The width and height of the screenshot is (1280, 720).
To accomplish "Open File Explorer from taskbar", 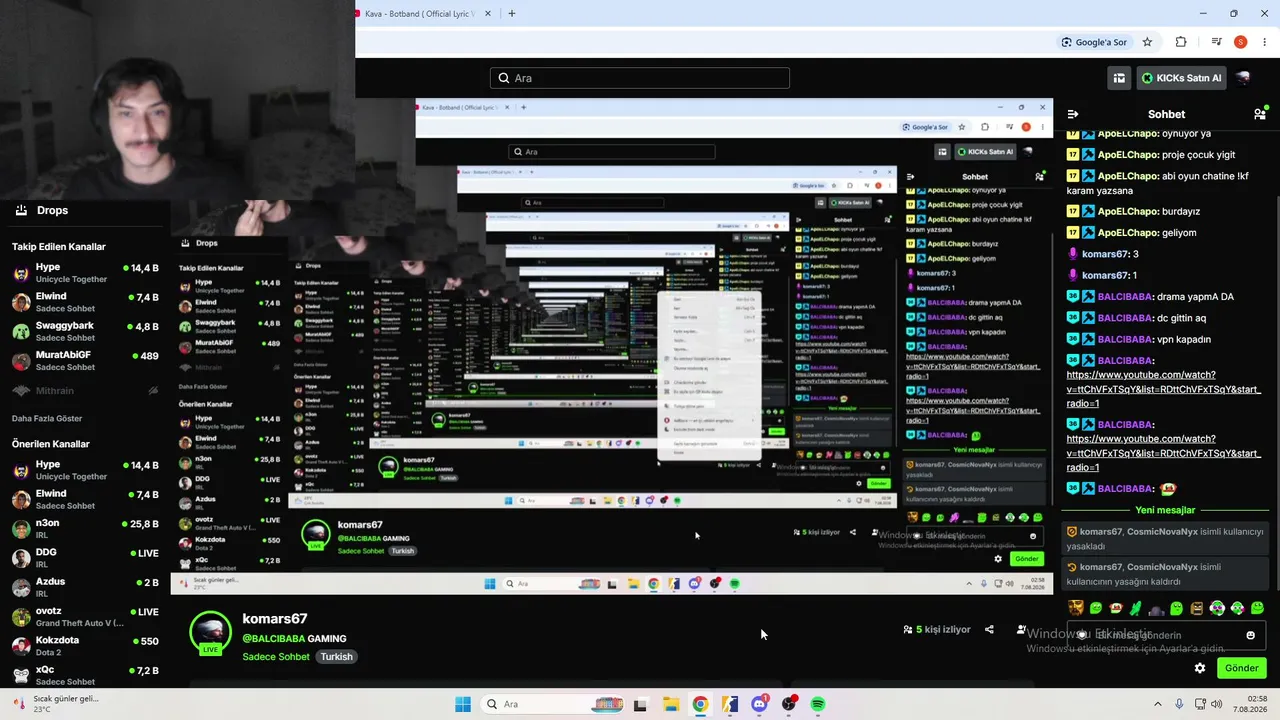I will click(670, 704).
